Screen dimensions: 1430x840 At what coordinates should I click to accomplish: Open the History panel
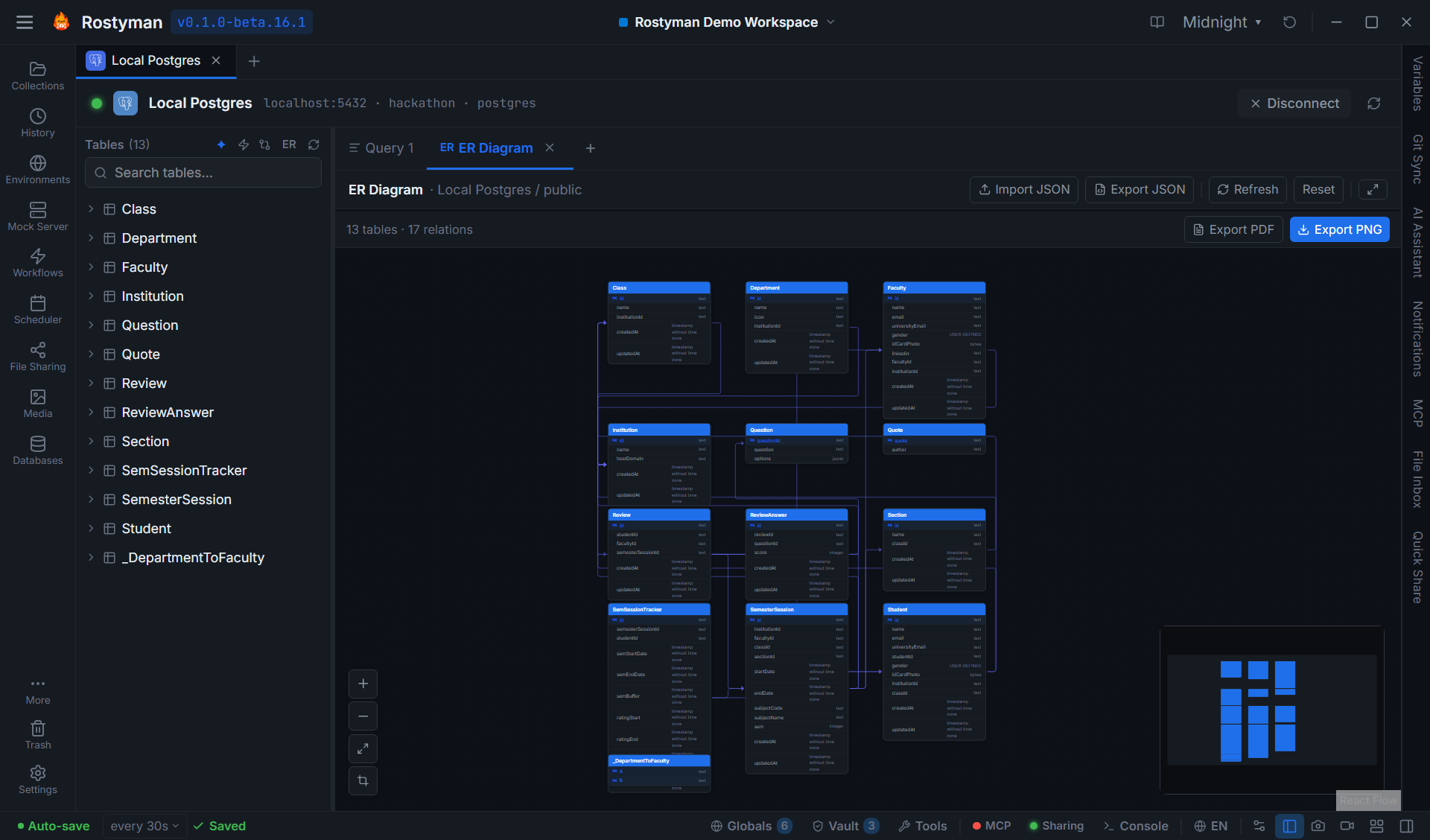38,123
